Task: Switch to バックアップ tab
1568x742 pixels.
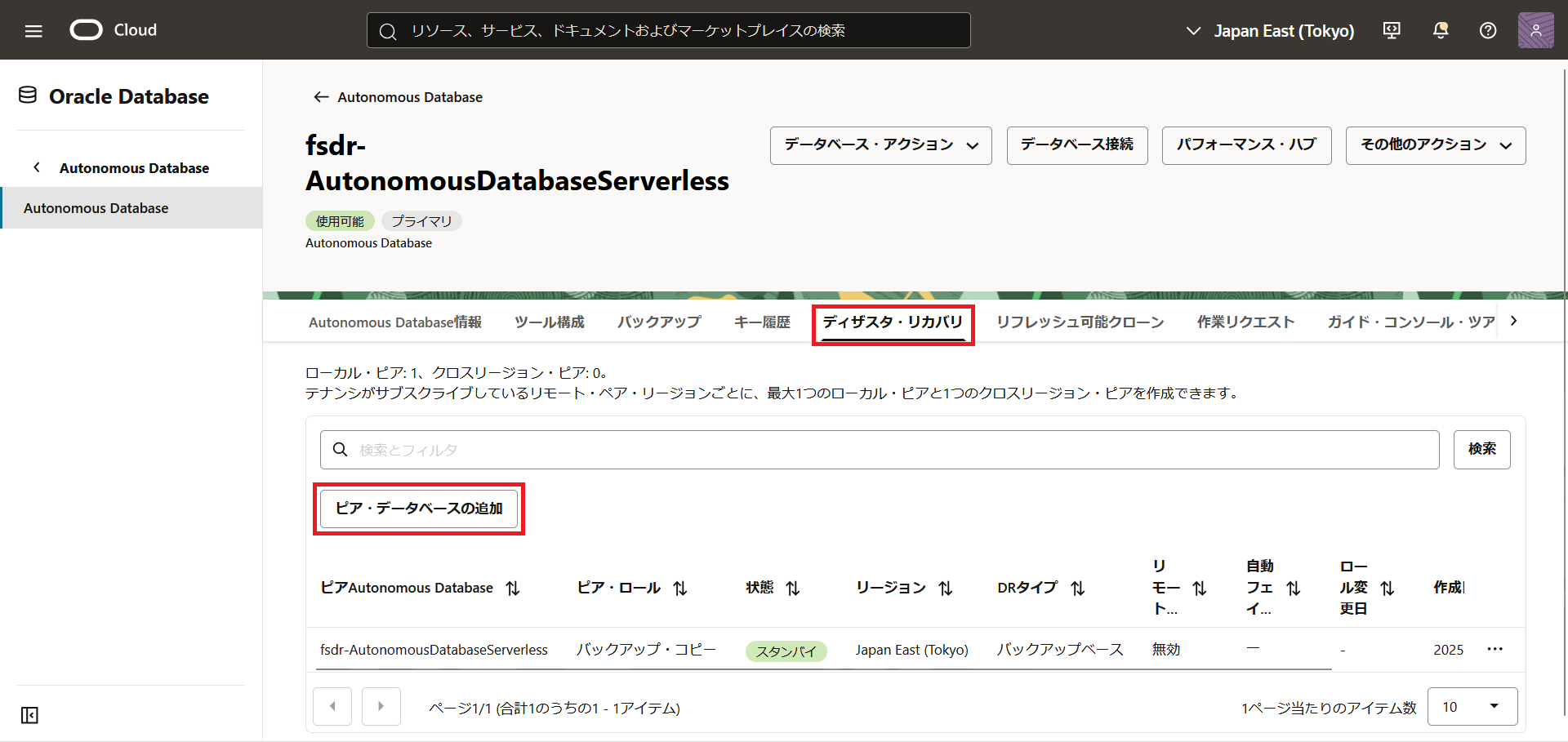Action: click(x=658, y=322)
